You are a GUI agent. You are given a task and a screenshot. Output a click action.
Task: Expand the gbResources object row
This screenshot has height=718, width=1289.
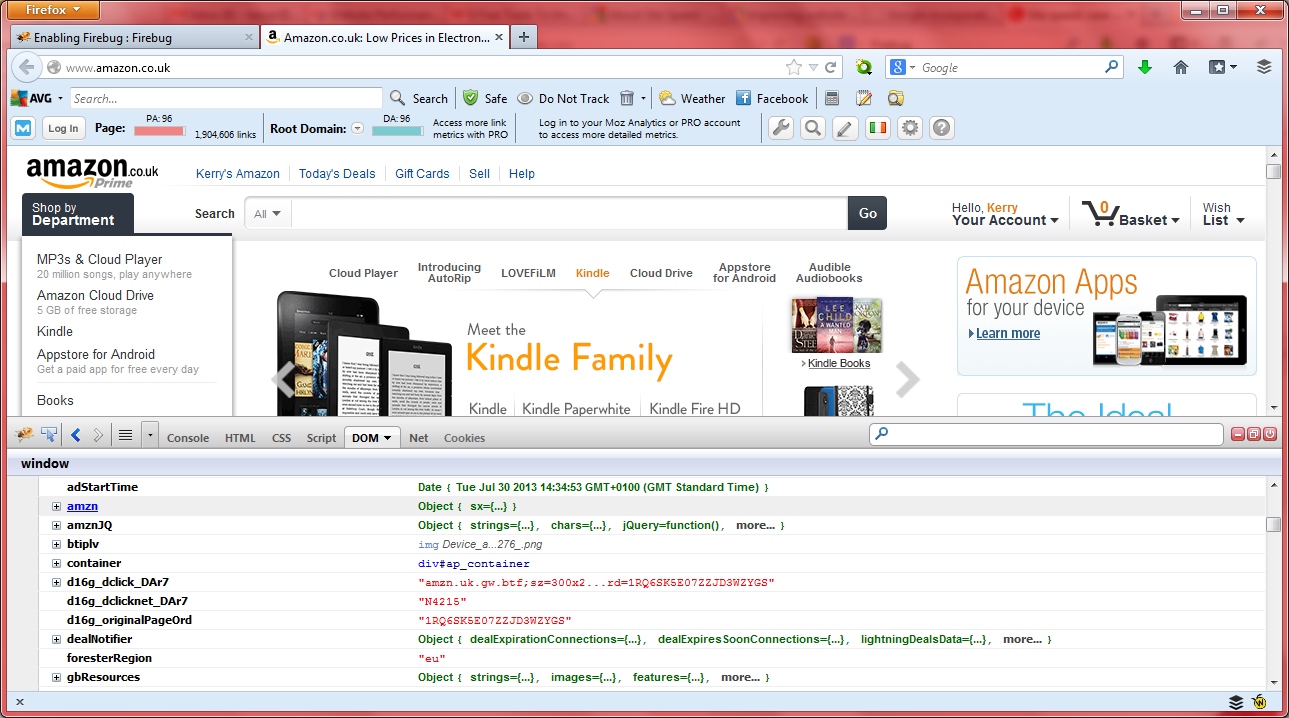tap(57, 677)
